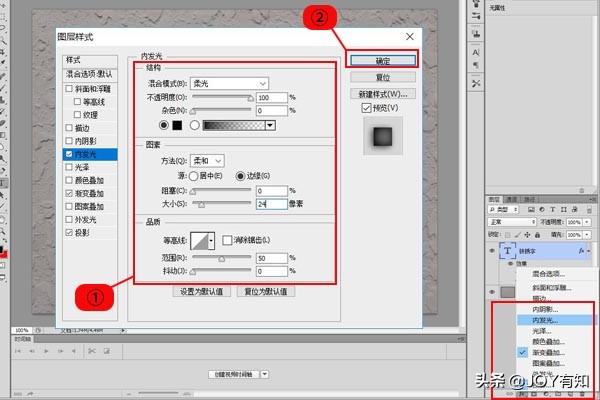
Task: Lock all padlock icon in Layers panel
Action: coord(537,235)
